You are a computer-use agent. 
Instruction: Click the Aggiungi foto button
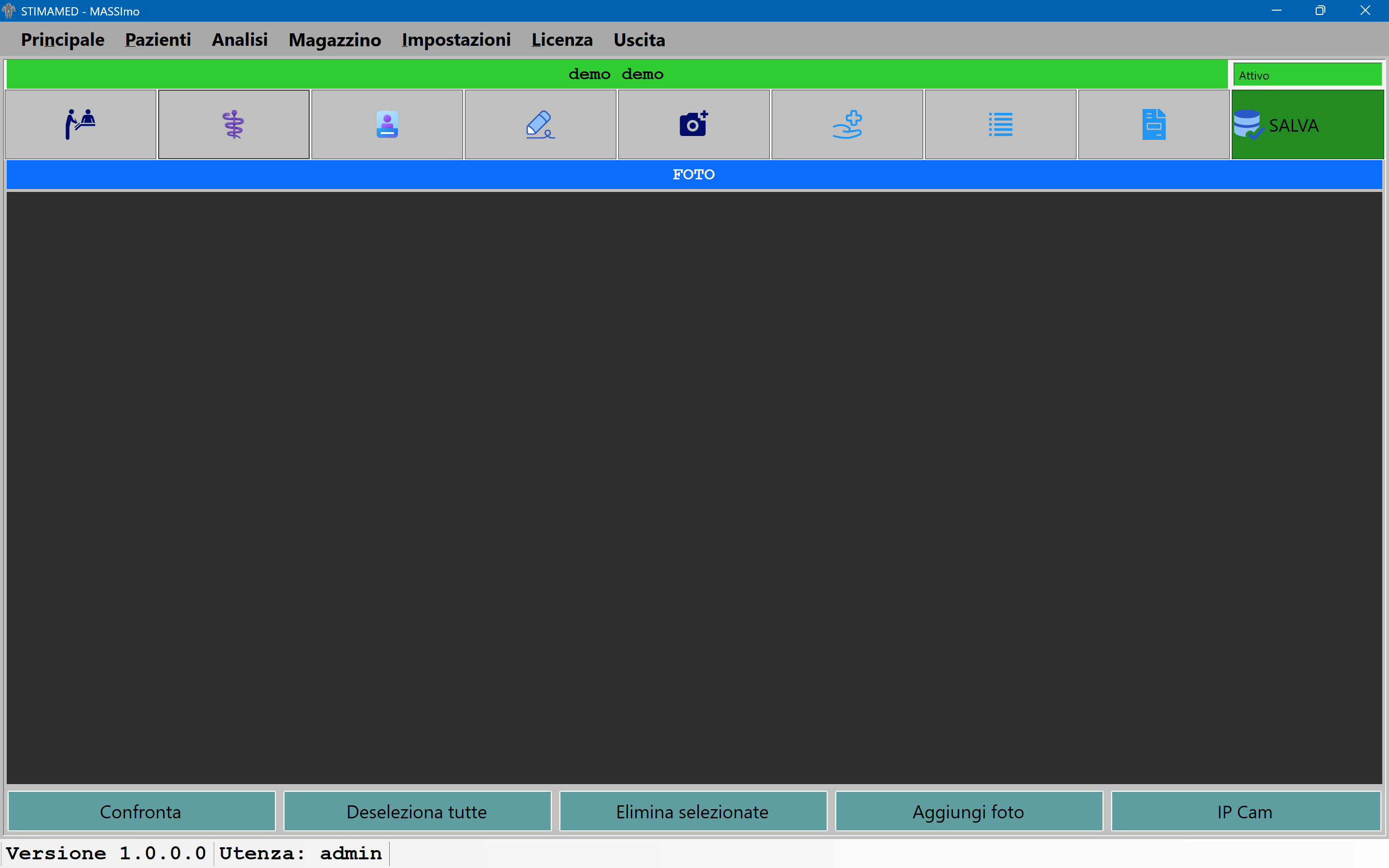[969, 811]
